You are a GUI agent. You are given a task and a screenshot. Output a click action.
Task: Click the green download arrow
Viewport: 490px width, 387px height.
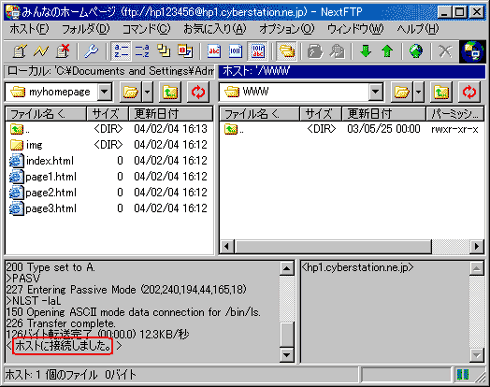click(366, 51)
